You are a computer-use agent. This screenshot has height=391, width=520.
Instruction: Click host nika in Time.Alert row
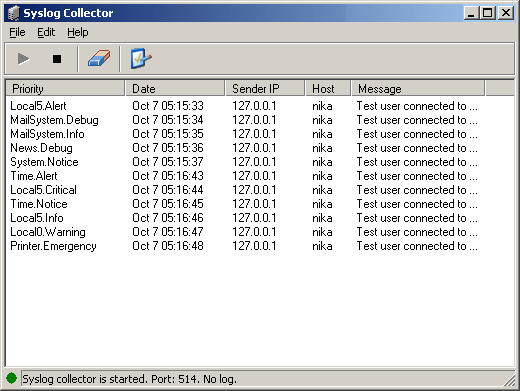tap(322, 176)
